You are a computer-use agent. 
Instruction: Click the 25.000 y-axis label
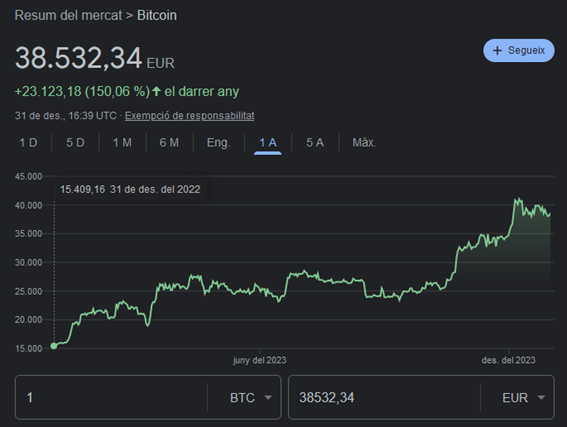point(29,291)
